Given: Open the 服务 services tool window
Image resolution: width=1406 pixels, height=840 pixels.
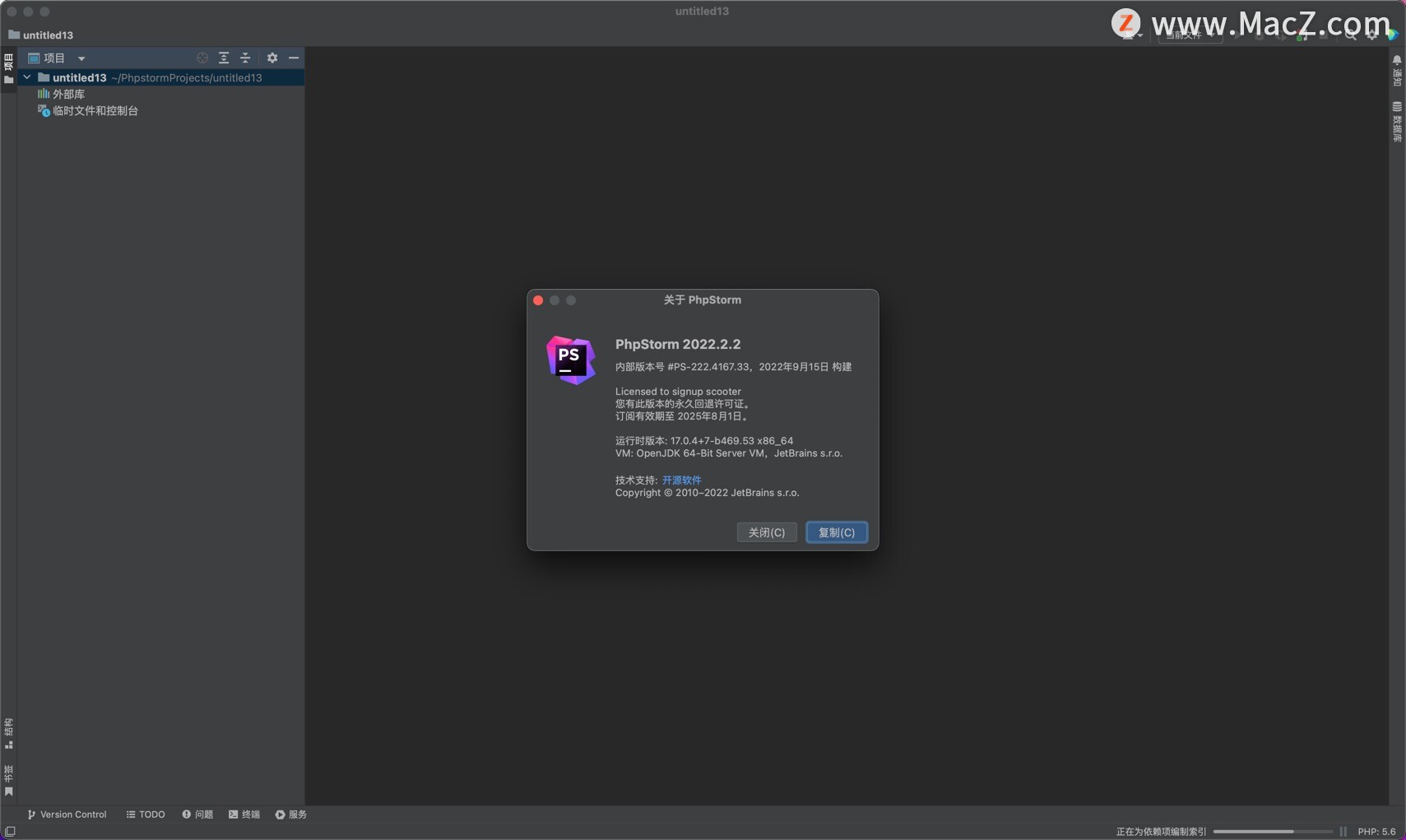Looking at the screenshot, I should [291, 814].
